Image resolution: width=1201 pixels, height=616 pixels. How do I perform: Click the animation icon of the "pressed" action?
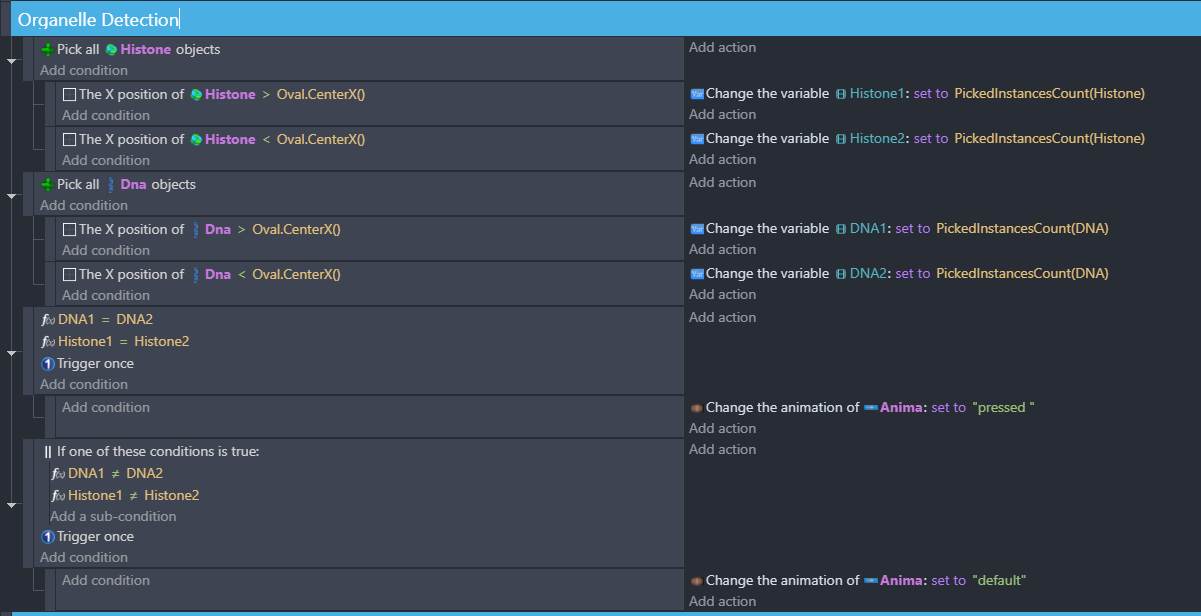(697, 407)
